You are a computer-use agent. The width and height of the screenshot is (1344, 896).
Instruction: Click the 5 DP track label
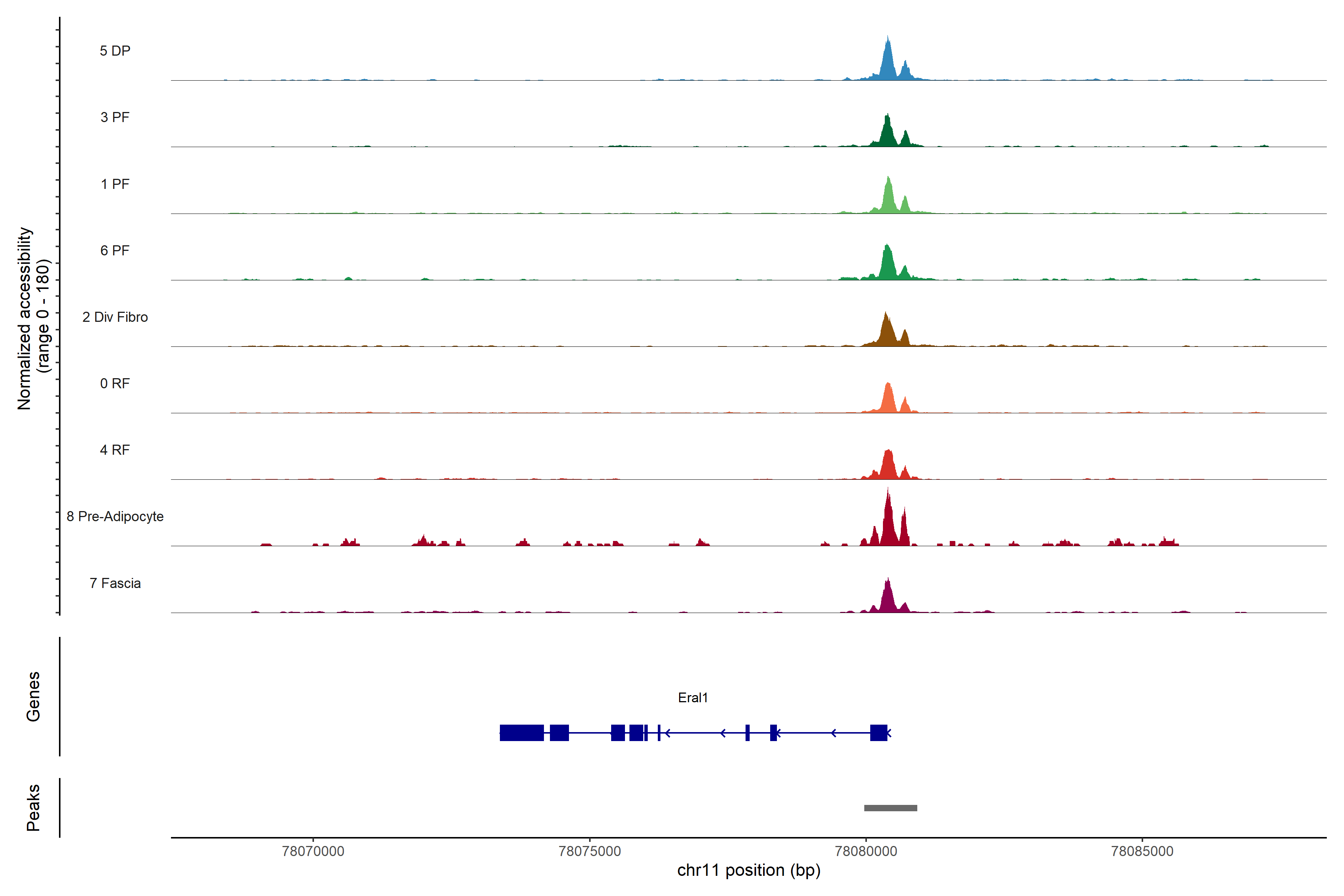(x=115, y=51)
